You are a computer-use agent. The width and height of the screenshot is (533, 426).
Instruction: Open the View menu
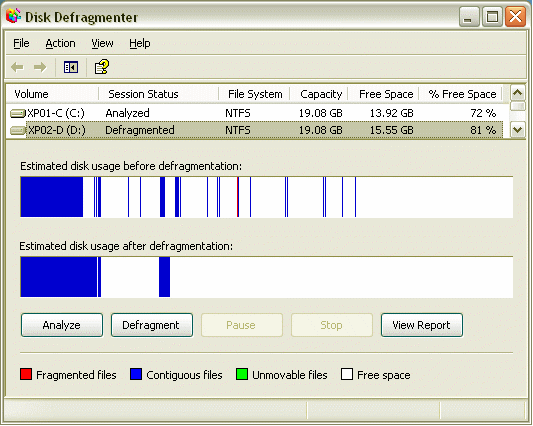[x=102, y=44]
